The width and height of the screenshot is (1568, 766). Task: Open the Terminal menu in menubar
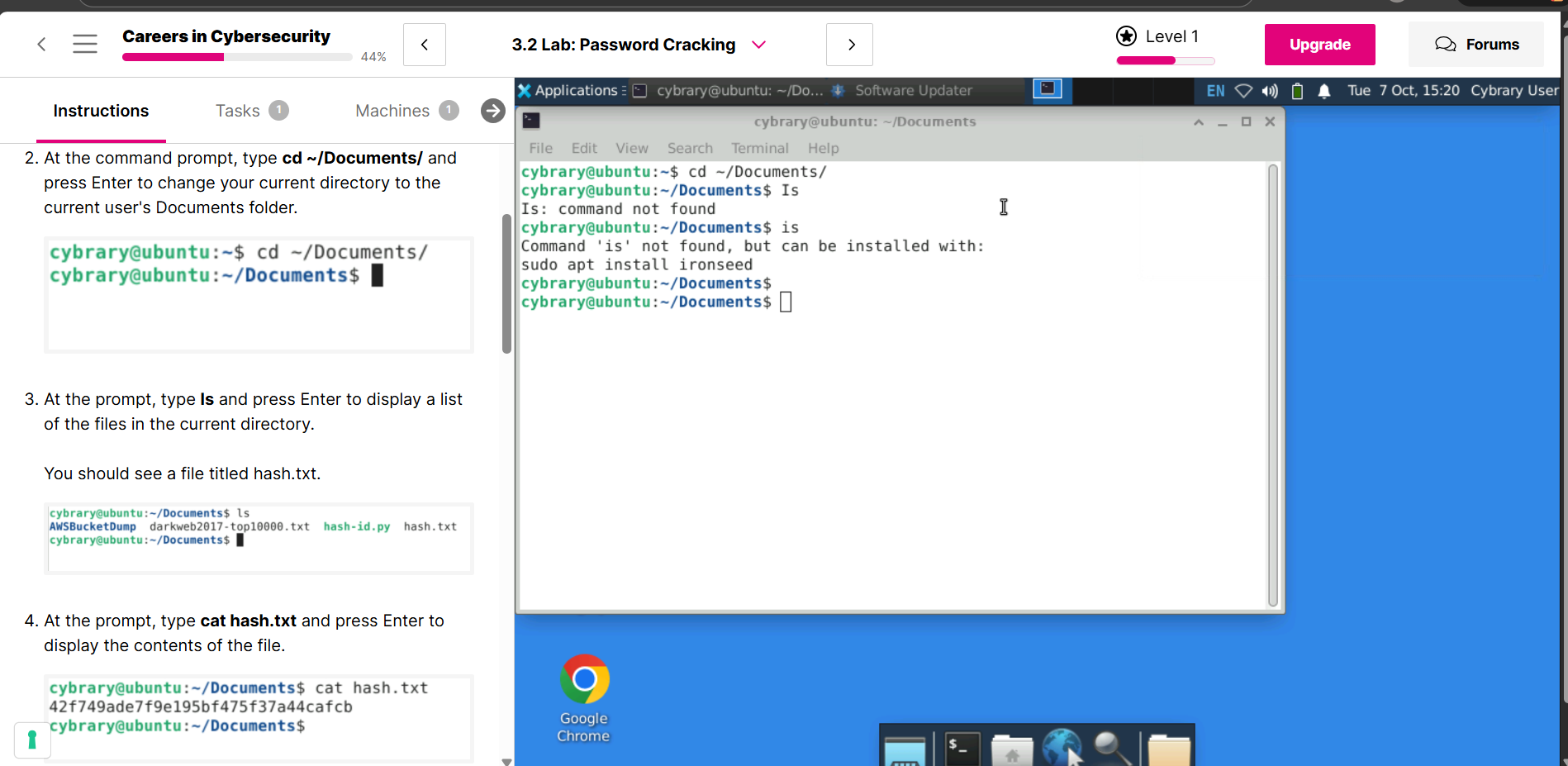pos(759,148)
